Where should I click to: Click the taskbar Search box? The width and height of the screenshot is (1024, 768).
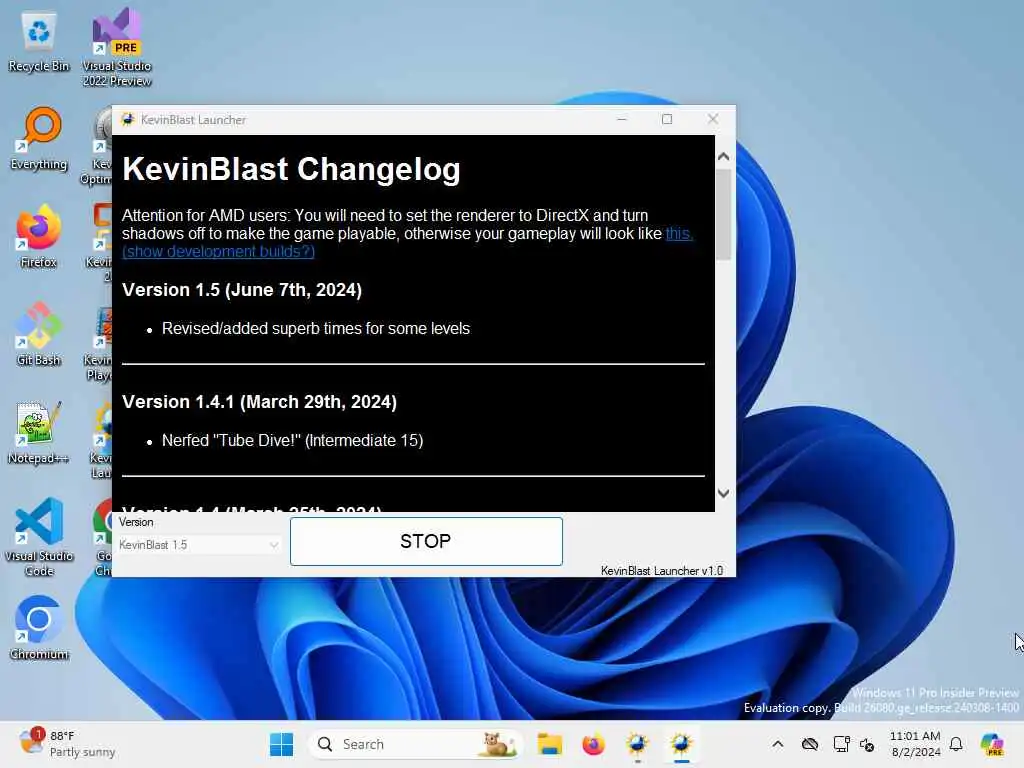pyautogui.click(x=415, y=744)
